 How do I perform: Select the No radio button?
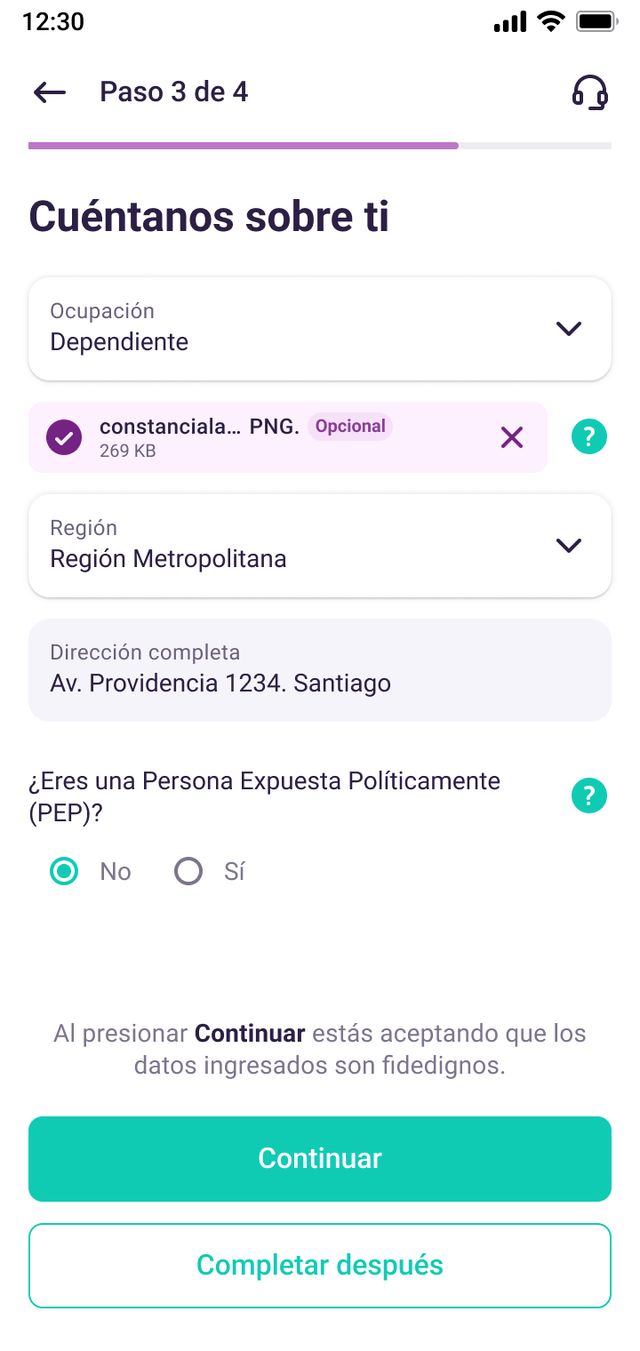pyautogui.click(x=65, y=872)
